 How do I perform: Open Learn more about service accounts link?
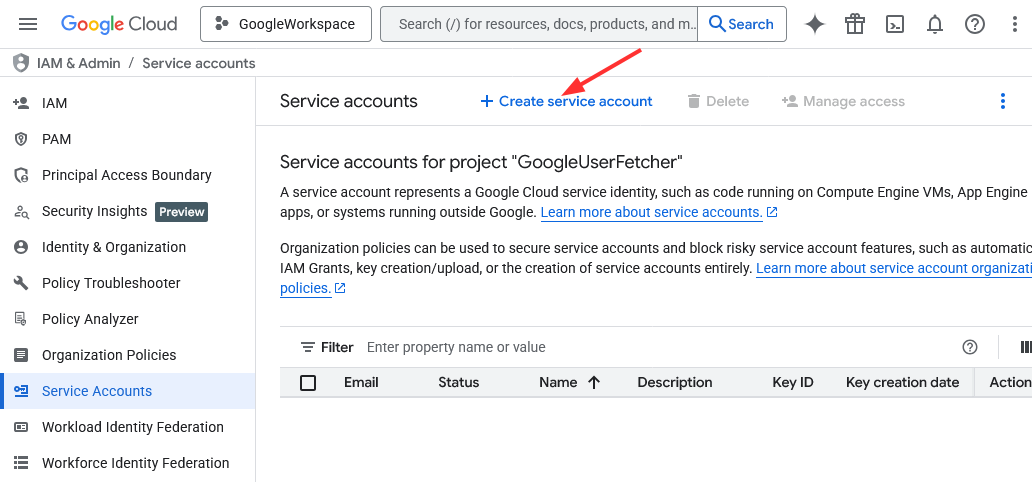(x=652, y=212)
